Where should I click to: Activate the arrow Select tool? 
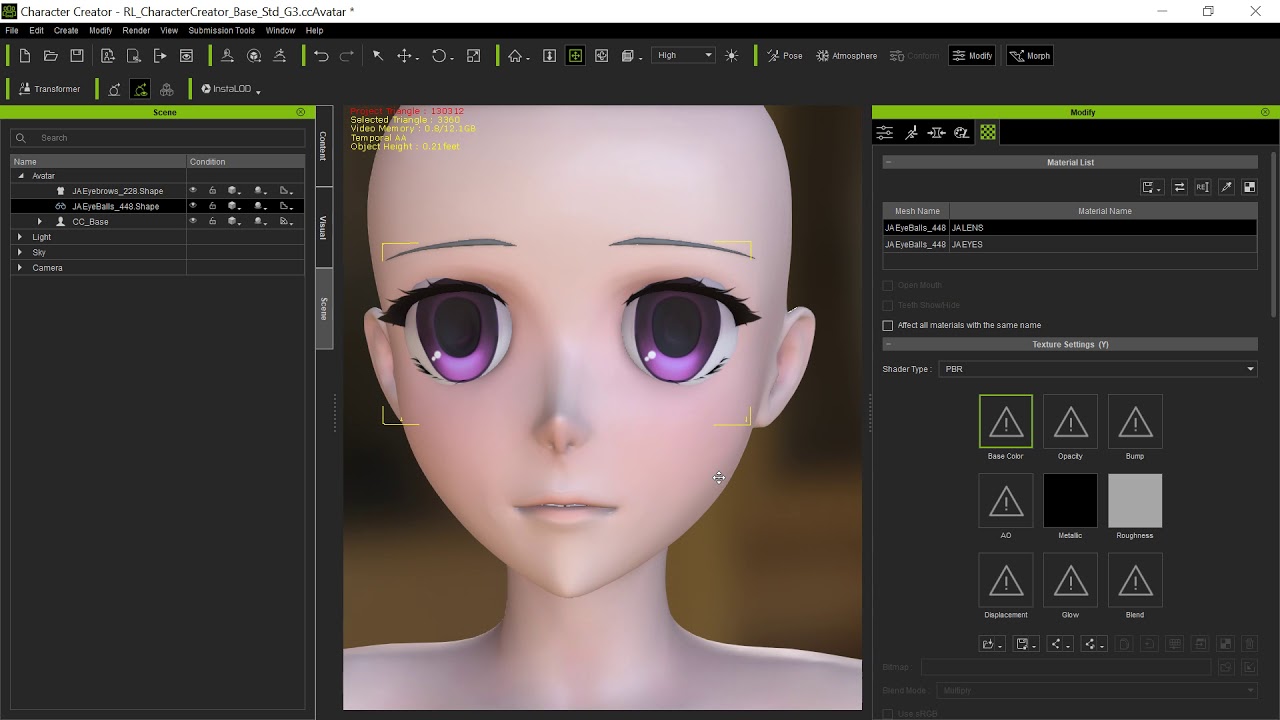378,56
